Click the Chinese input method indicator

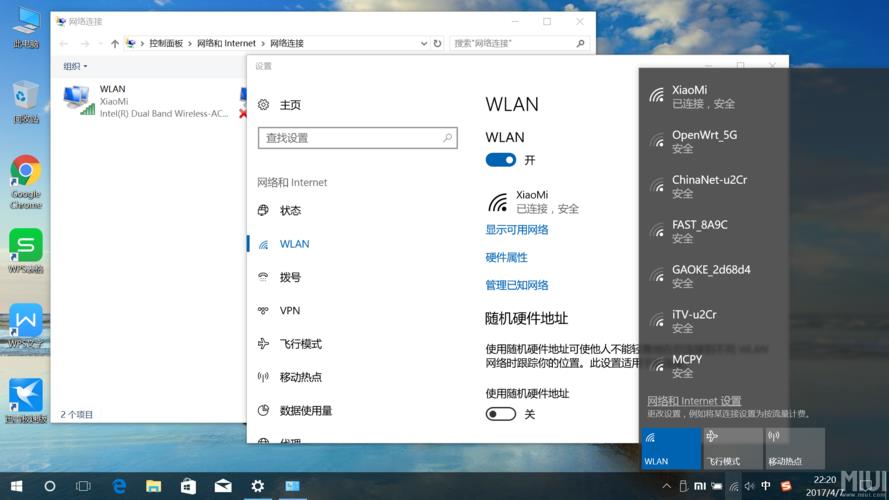coord(766,486)
